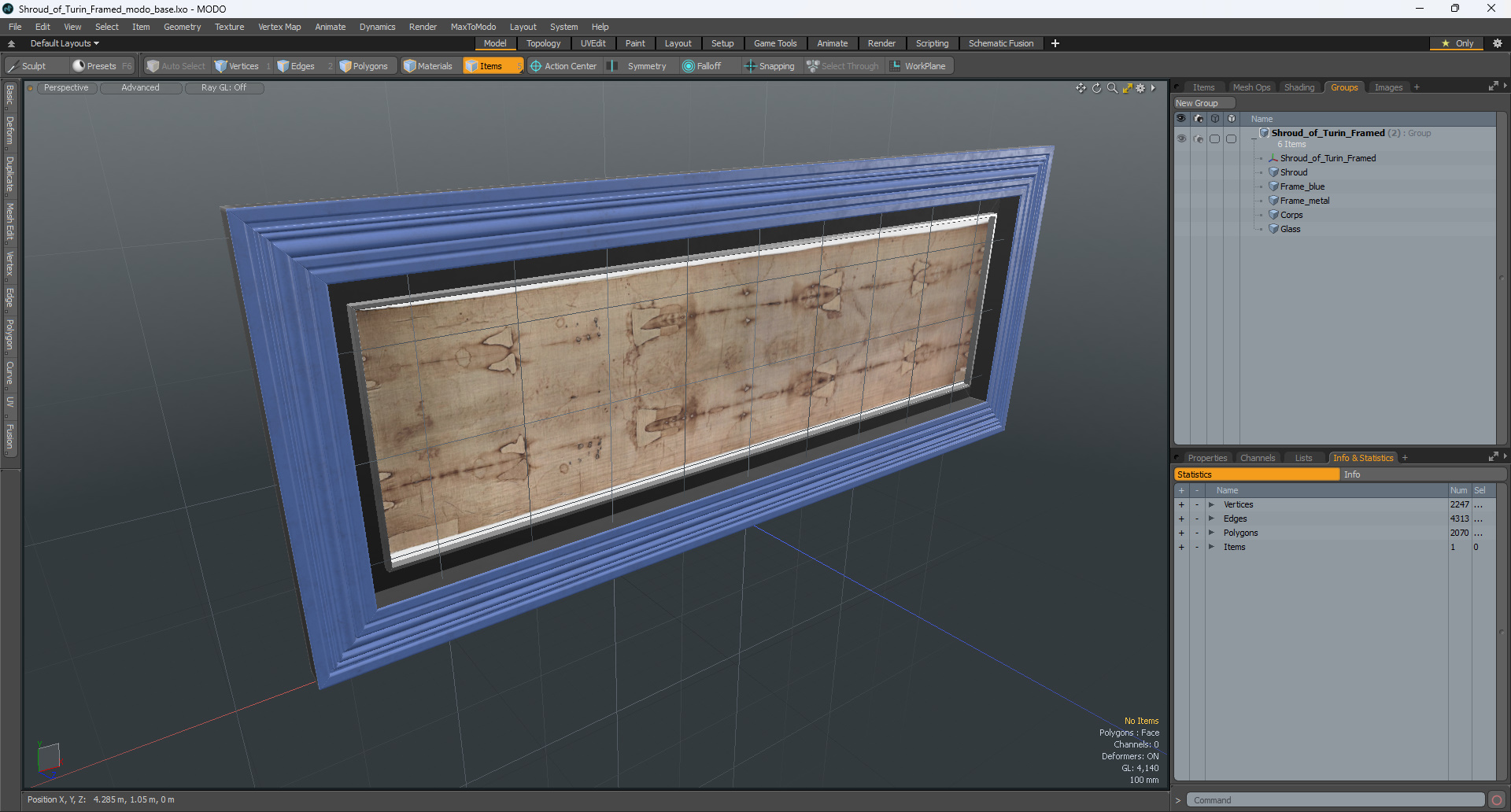Expand the Vertices statistics row
The image size is (1511, 812).
pos(1211,504)
